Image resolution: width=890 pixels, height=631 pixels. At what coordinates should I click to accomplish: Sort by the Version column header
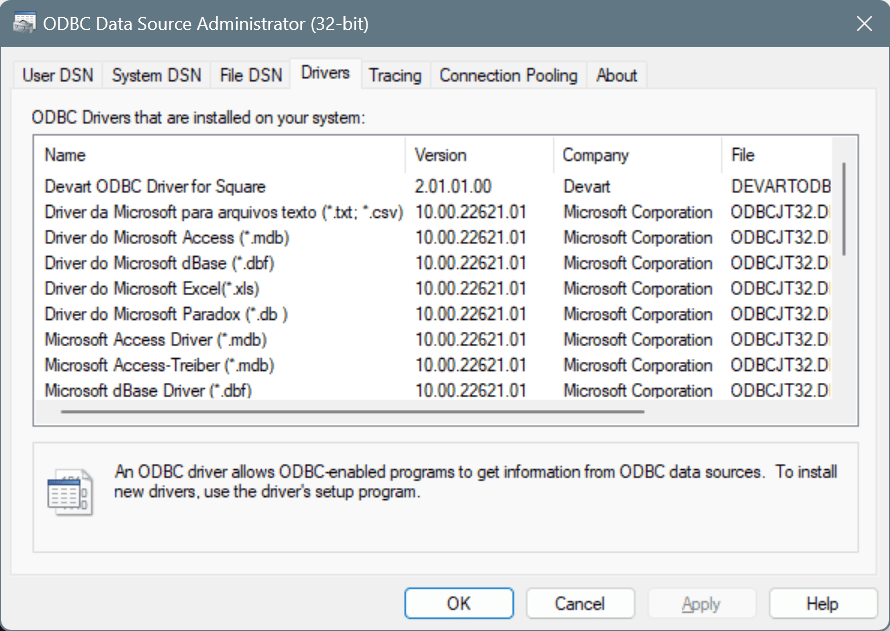click(480, 155)
